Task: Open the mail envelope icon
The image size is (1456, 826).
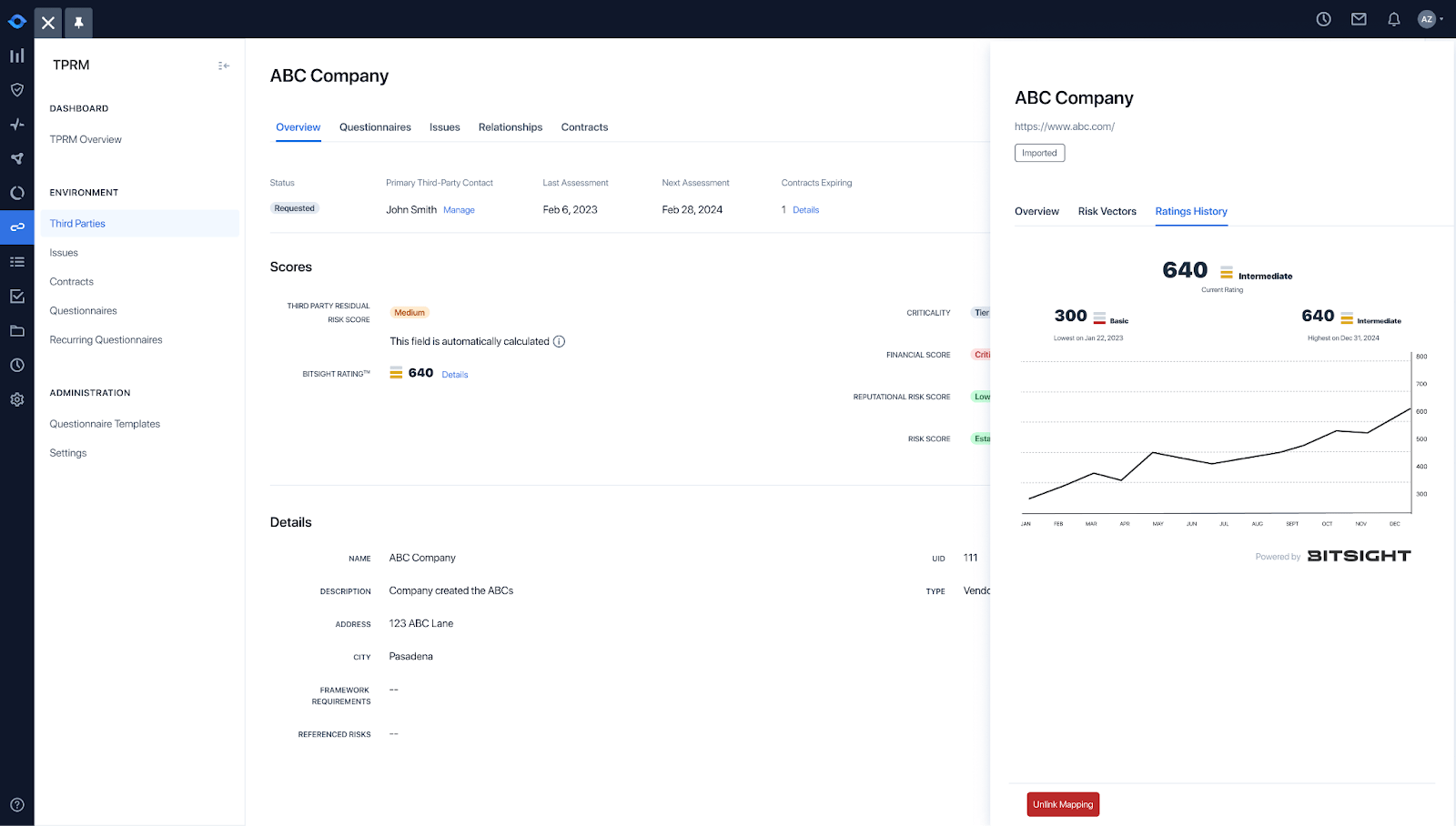Action: coord(1359,19)
